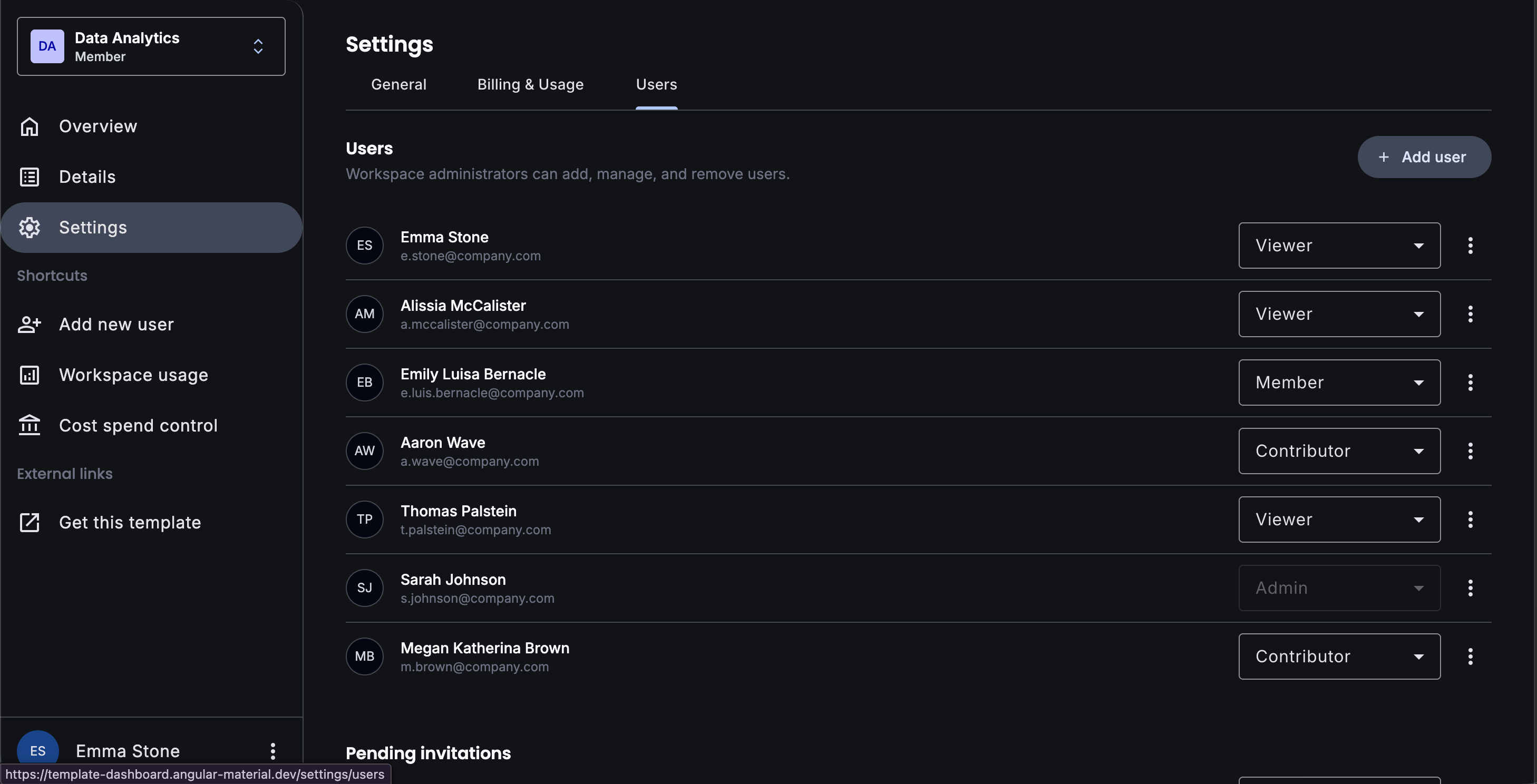
Task: Open the three-dot menu for Alissia McCalister
Action: point(1470,313)
